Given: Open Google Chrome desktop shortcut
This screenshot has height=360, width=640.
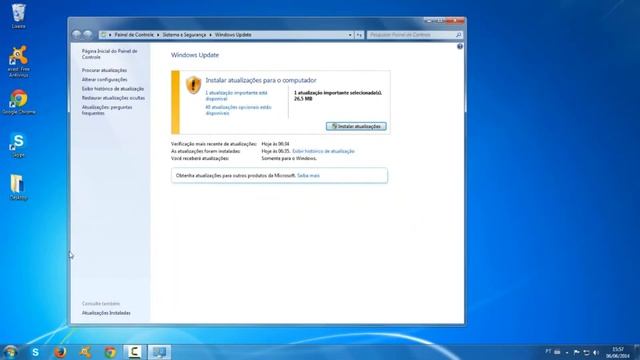Looking at the screenshot, I should (18, 102).
